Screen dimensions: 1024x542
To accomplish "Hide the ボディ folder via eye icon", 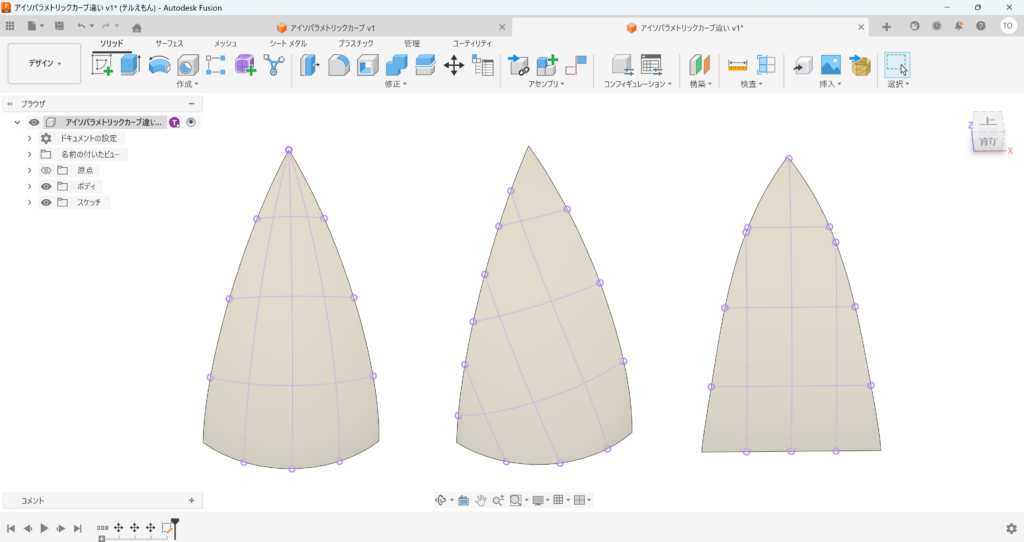I will pyautogui.click(x=46, y=186).
